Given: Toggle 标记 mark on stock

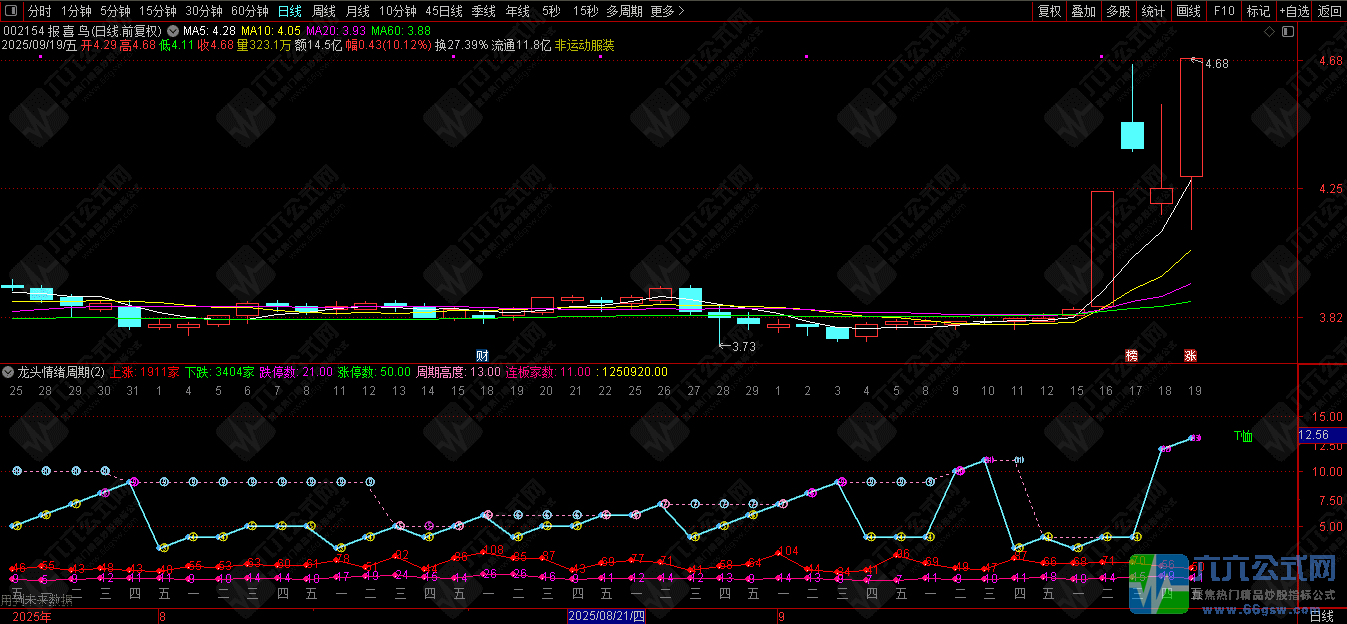Looking at the screenshot, I should pyautogui.click(x=1258, y=11).
